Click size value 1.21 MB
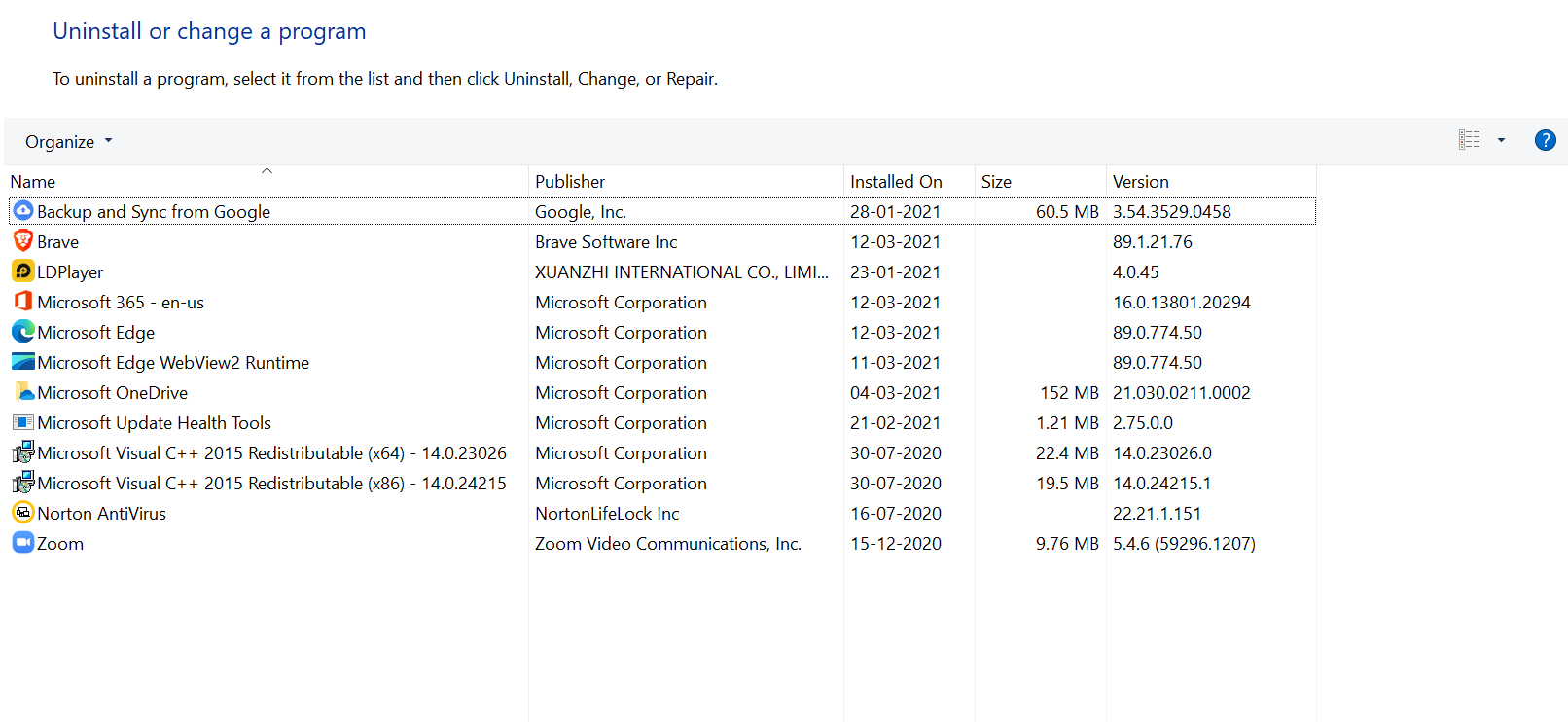The height and width of the screenshot is (722, 1568). point(1067,423)
